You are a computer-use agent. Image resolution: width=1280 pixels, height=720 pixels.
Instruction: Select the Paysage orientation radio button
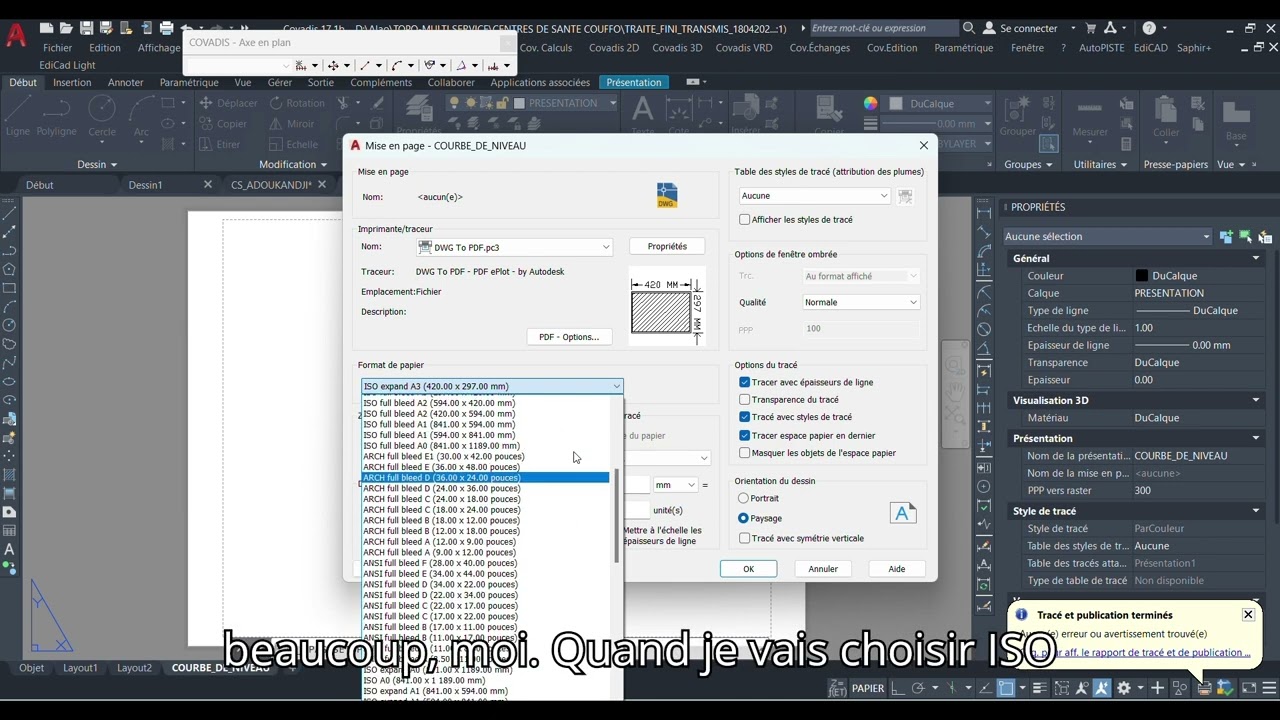pyautogui.click(x=743, y=518)
